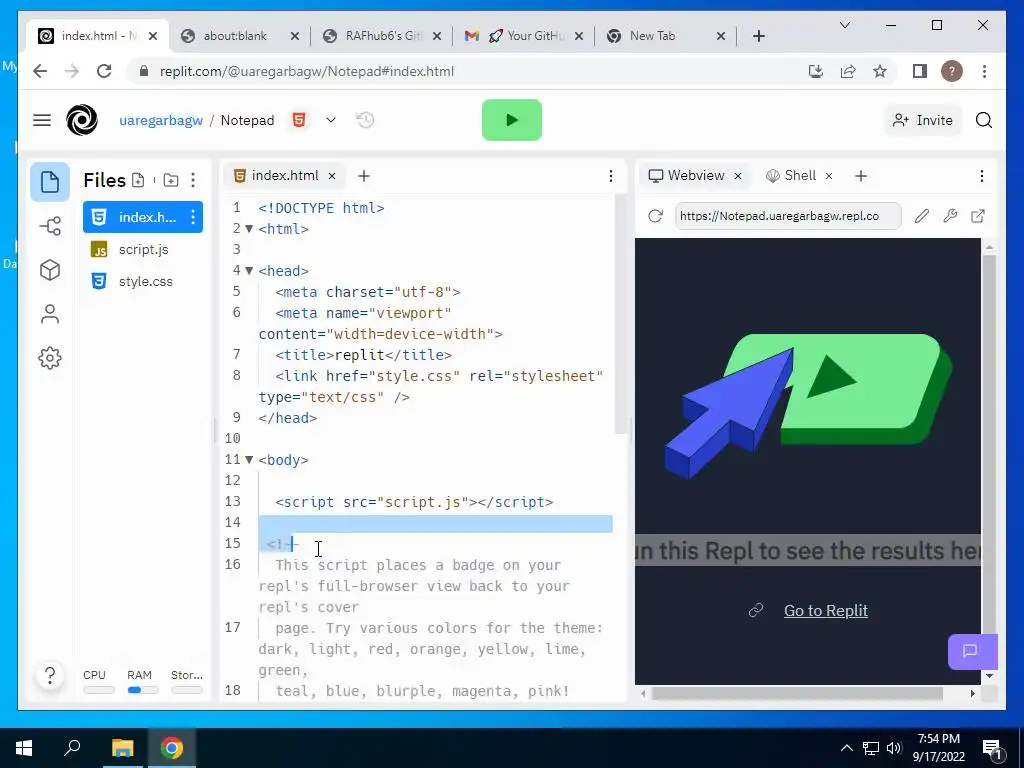The image size is (1024, 768).
Task: Open the Settings gear in the sidebar
Action: [x=50, y=358]
